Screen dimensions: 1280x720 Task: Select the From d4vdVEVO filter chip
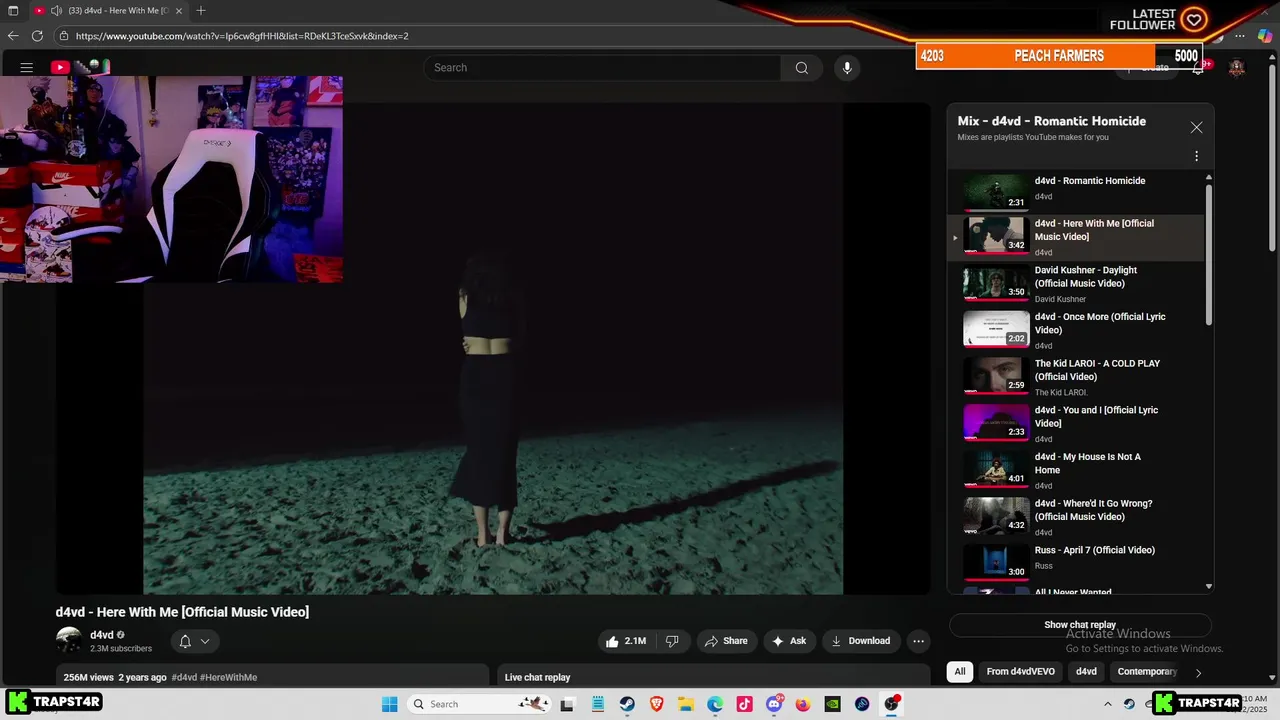click(1020, 672)
